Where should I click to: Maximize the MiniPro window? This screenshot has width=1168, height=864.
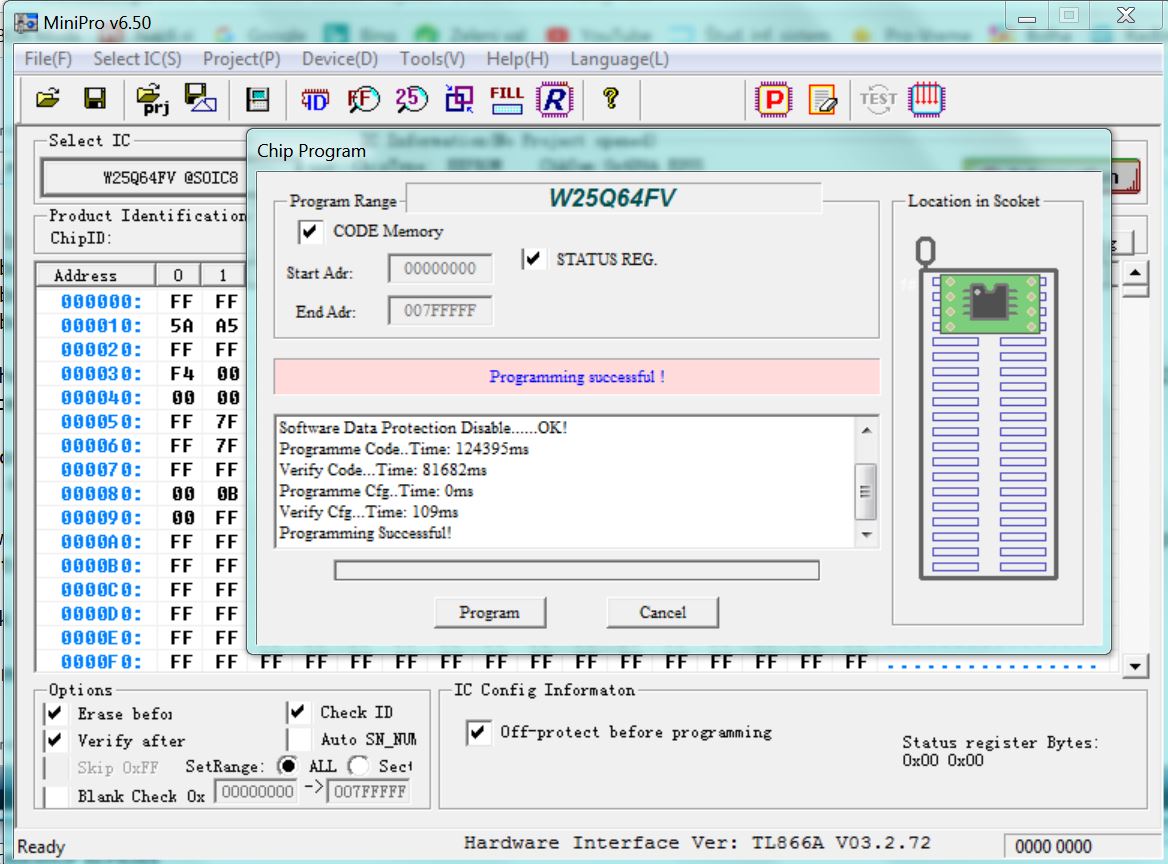pyautogui.click(x=1069, y=16)
